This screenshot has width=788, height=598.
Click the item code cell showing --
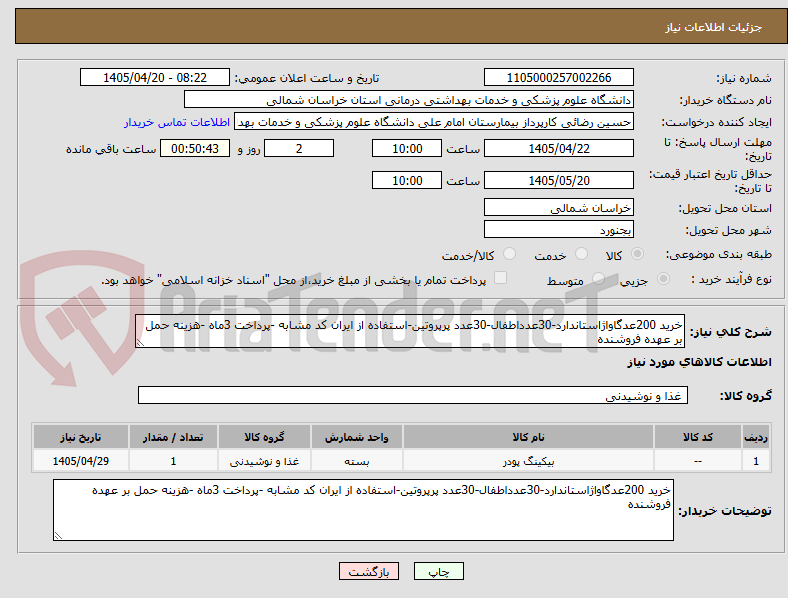[x=698, y=461]
